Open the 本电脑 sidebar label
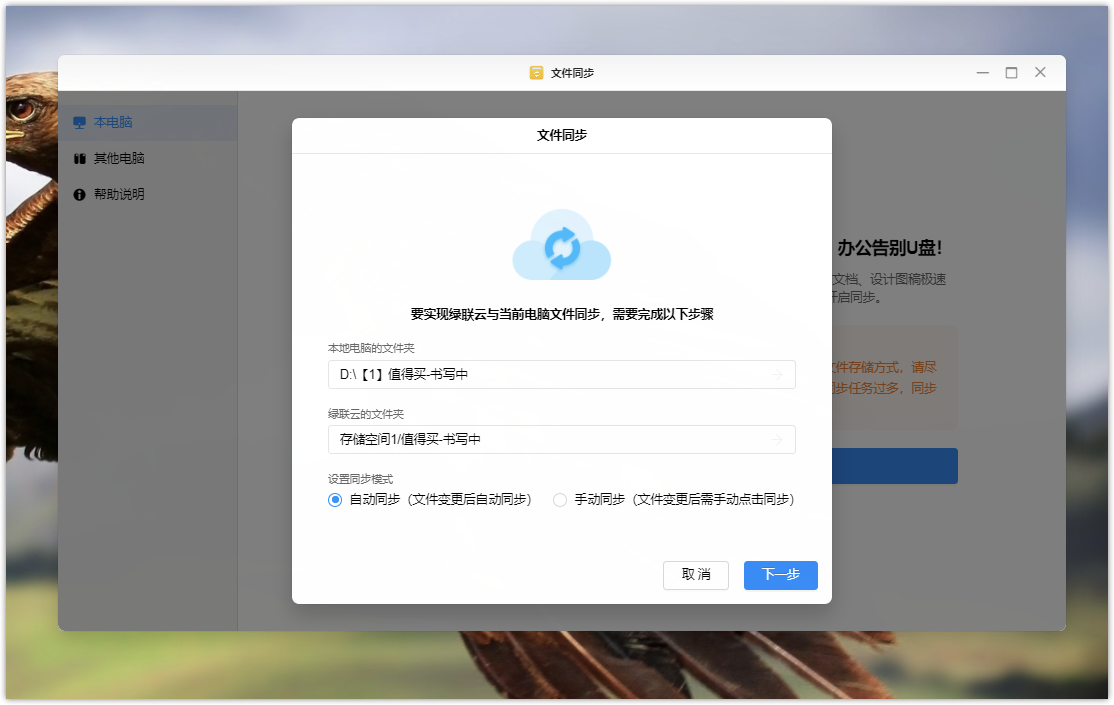 (x=113, y=123)
